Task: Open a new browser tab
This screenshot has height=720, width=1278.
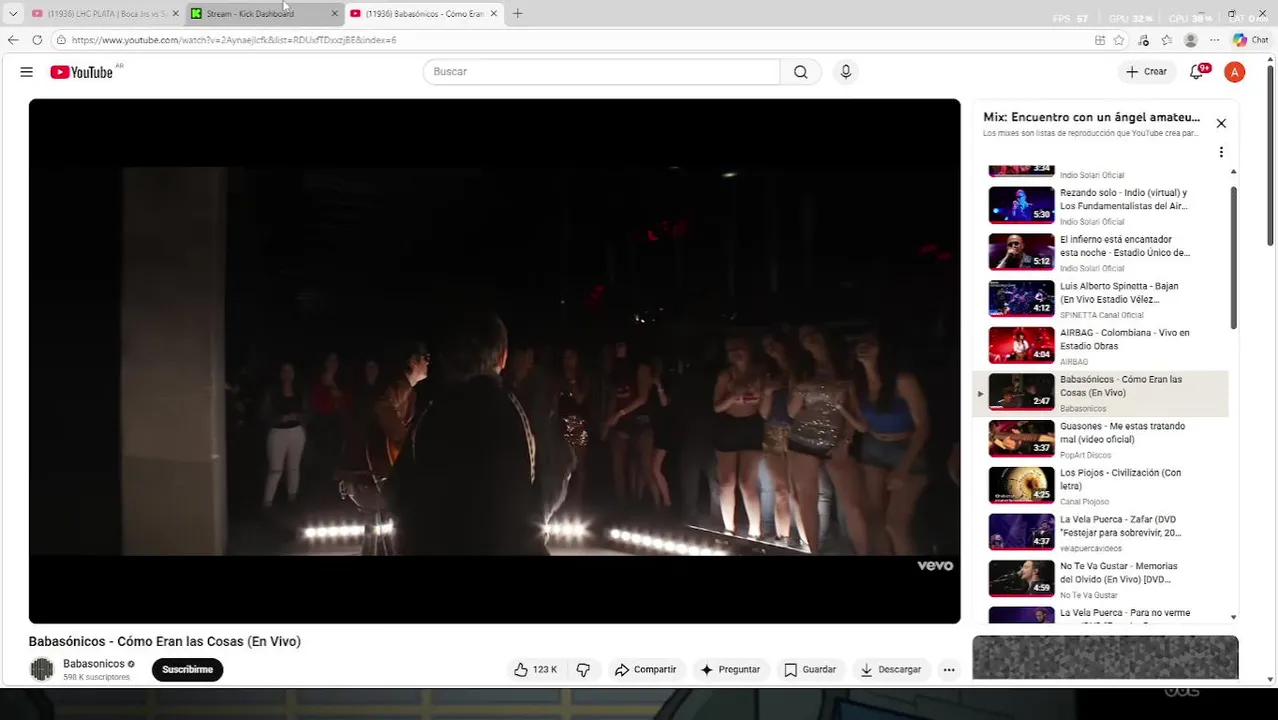Action: [517, 13]
